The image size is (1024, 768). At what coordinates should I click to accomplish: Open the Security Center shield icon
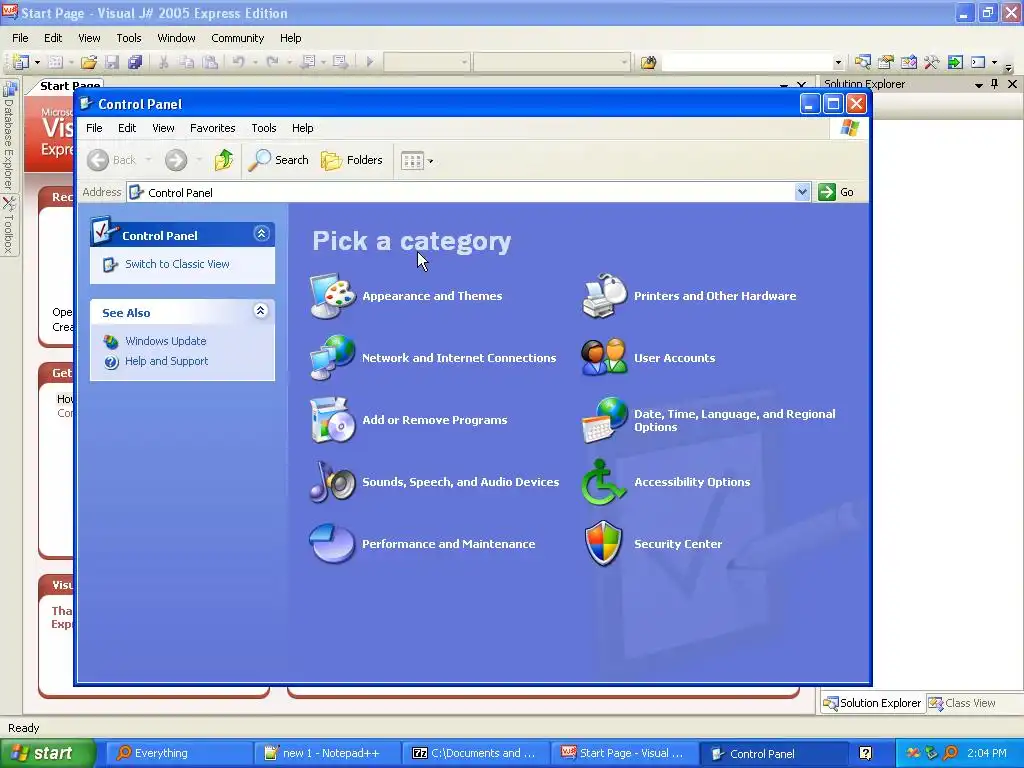(604, 543)
